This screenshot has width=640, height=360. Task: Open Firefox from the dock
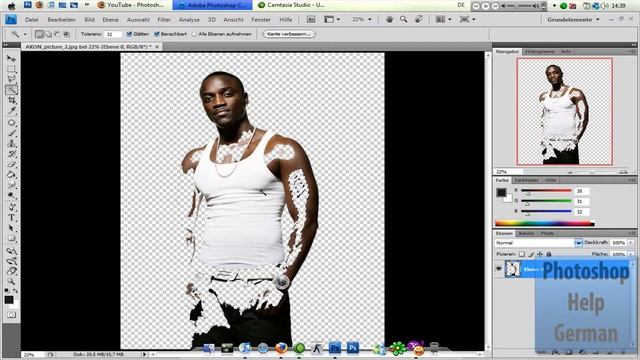[281, 348]
